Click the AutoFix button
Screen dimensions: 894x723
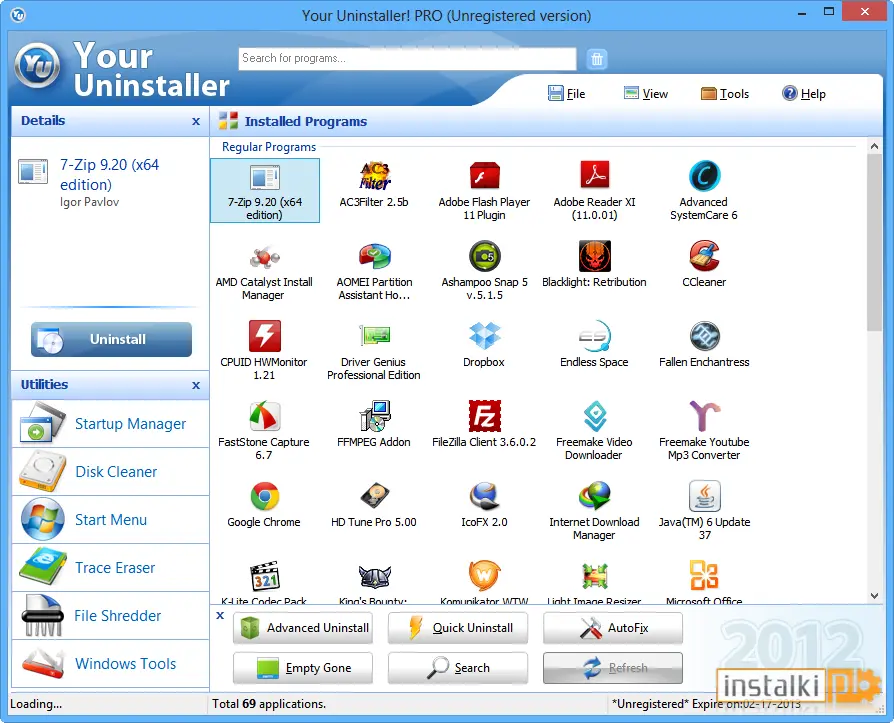[x=613, y=628]
